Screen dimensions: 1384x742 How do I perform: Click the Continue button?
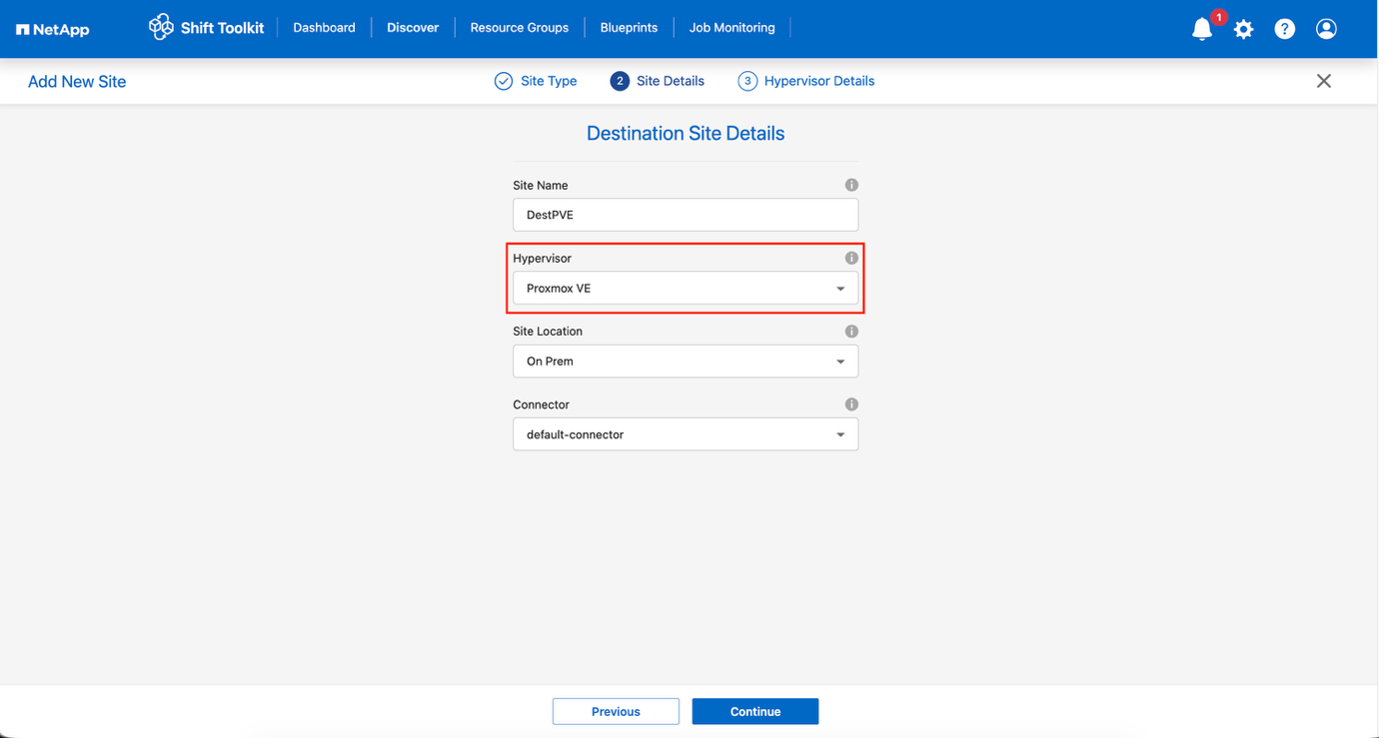pos(755,711)
